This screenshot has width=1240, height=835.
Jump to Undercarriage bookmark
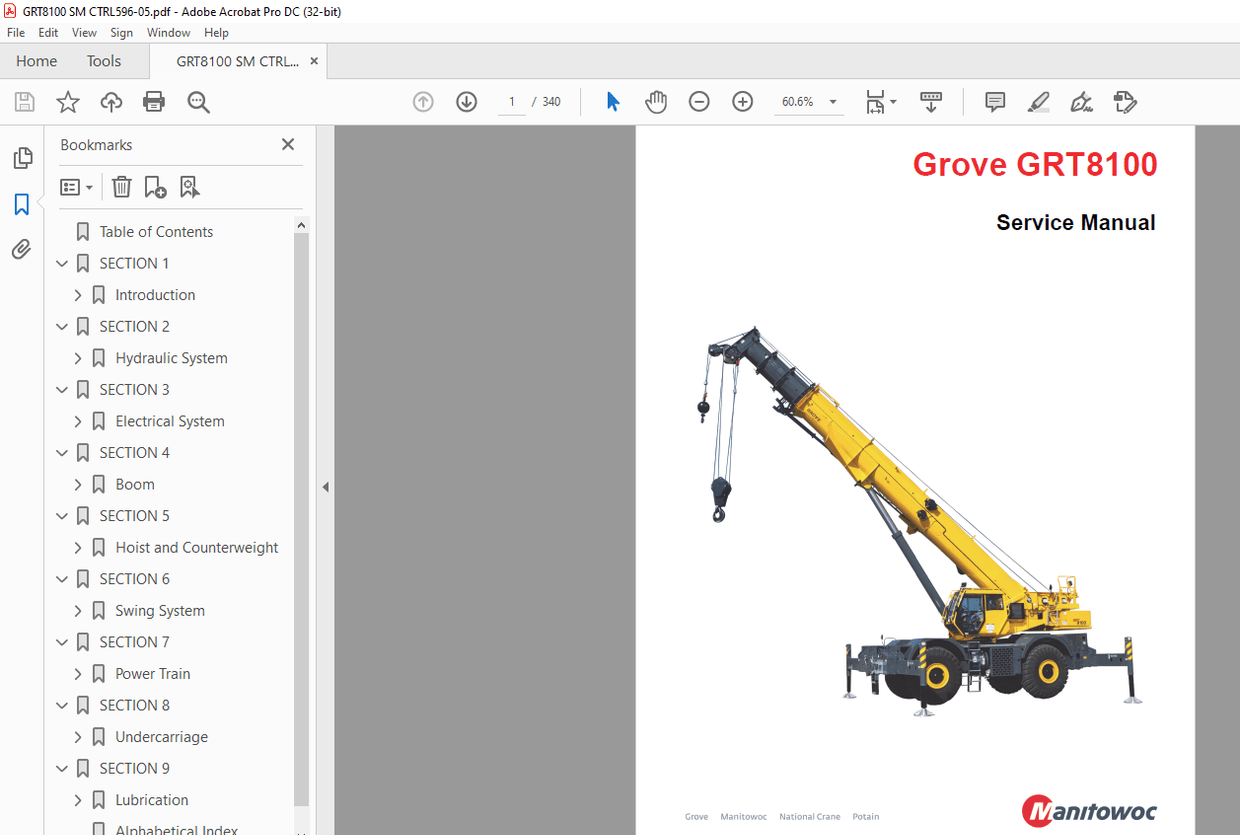[x=162, y=737]
